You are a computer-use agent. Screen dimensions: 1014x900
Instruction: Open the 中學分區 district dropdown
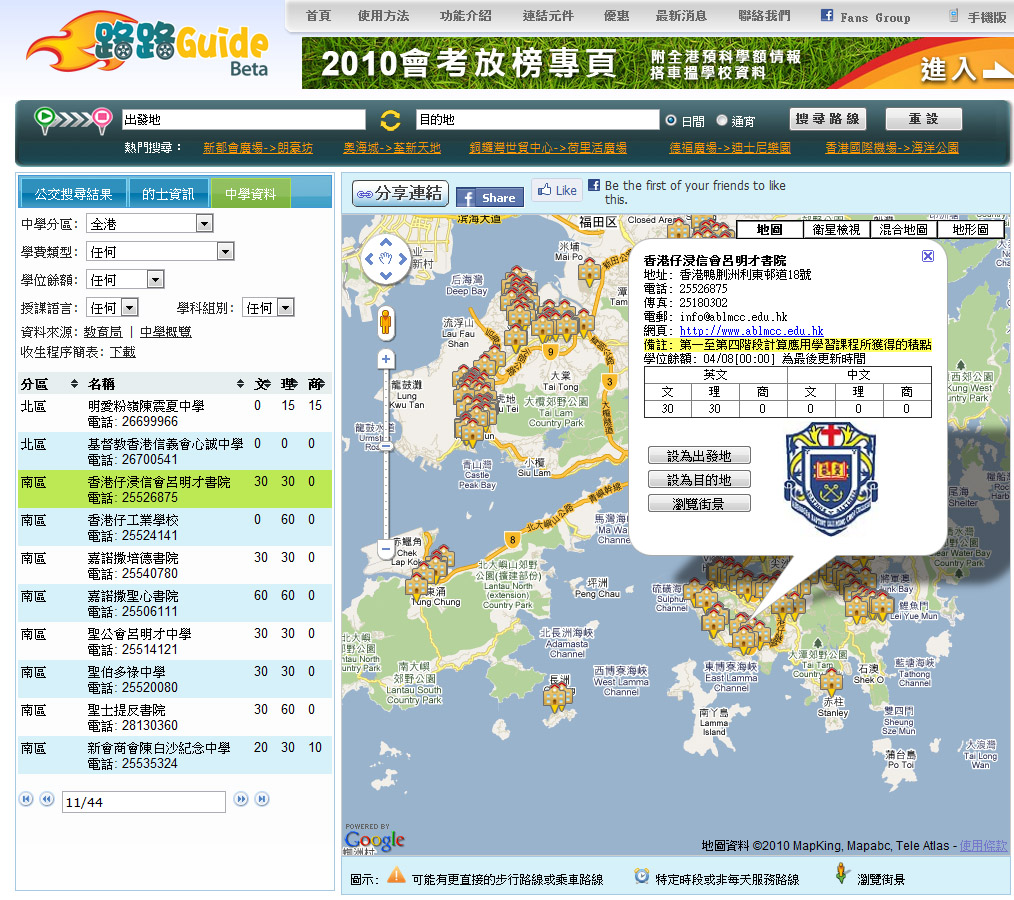pos(150,224)
